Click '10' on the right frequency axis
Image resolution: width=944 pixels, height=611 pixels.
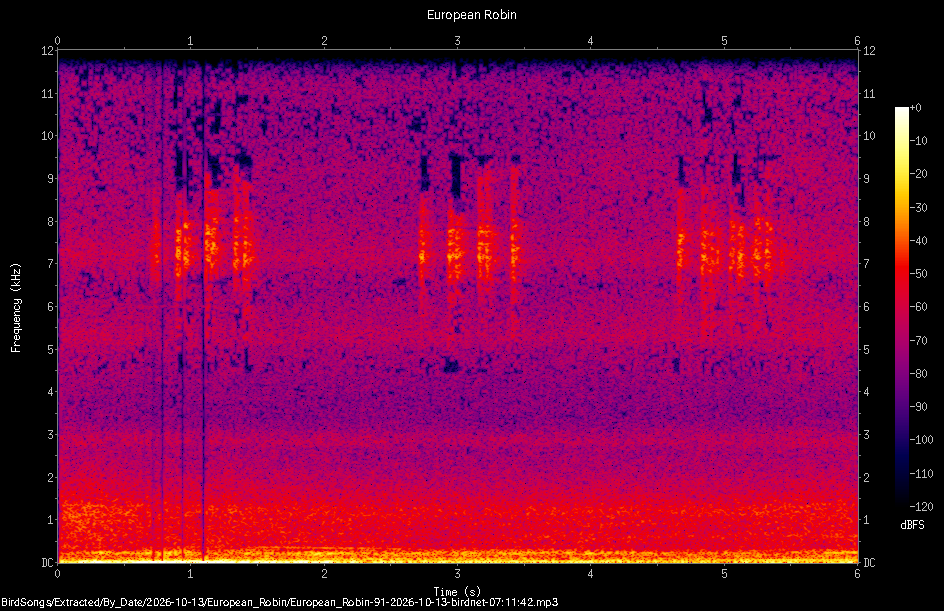(x=869, y=135)
